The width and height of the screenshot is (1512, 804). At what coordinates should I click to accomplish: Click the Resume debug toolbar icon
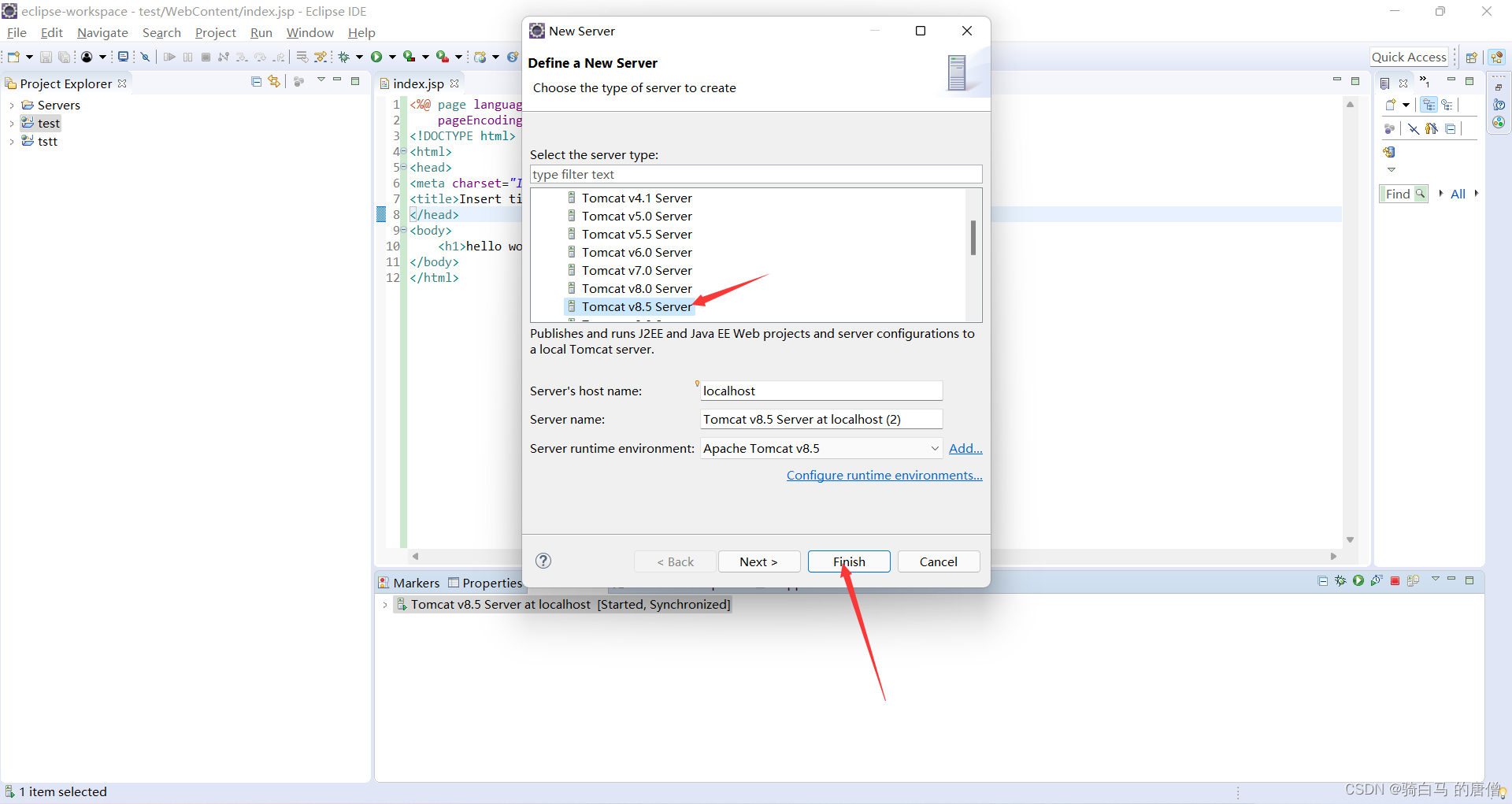(169, 57)
